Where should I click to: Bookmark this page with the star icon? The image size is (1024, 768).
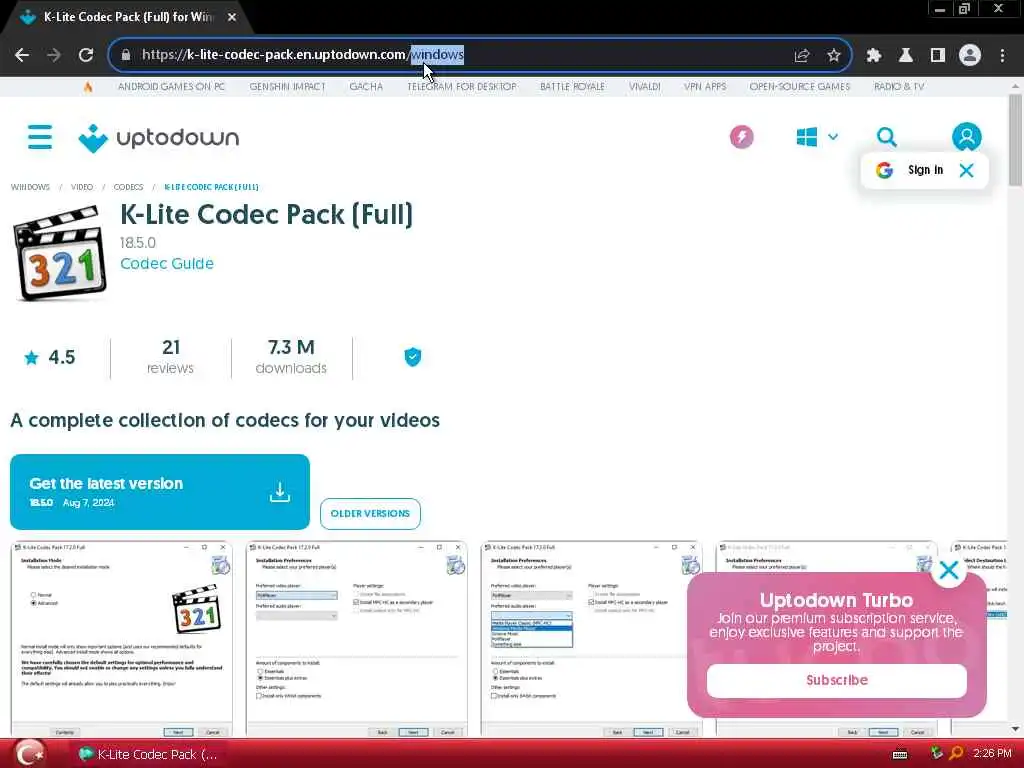point(833,56)
